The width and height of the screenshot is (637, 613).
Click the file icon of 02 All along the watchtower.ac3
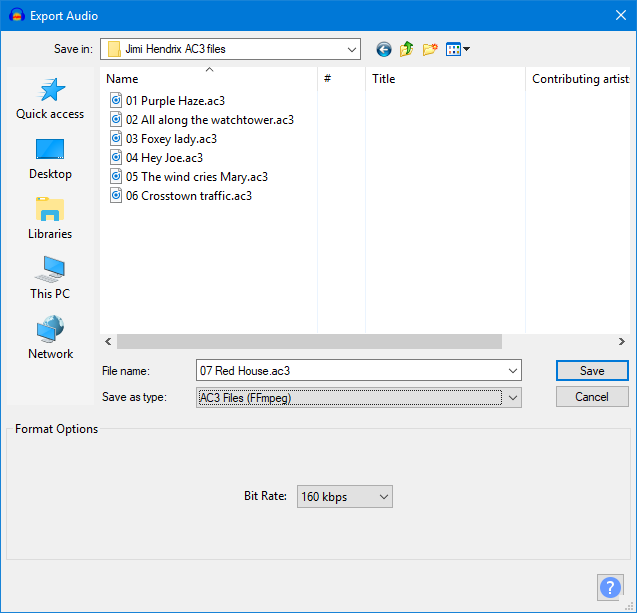116,119
